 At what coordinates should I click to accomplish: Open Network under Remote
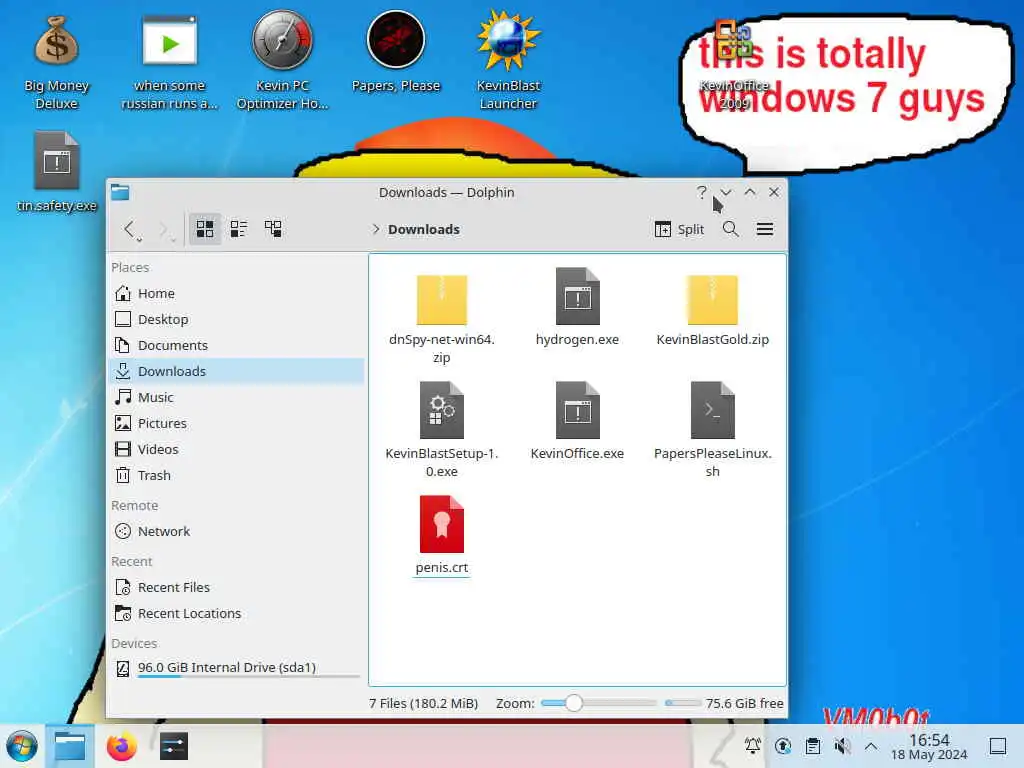click(x=237, y=532)
